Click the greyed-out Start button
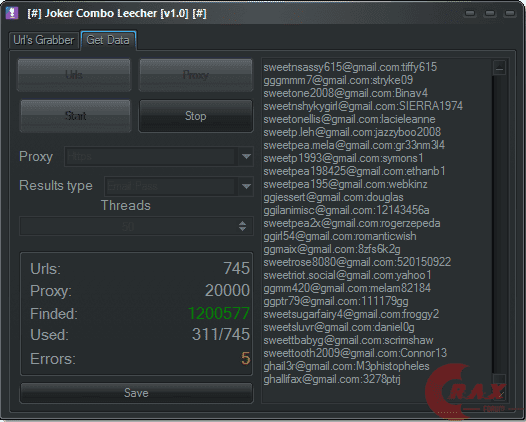This screenshot has width=526, height=422. [75, 116]
